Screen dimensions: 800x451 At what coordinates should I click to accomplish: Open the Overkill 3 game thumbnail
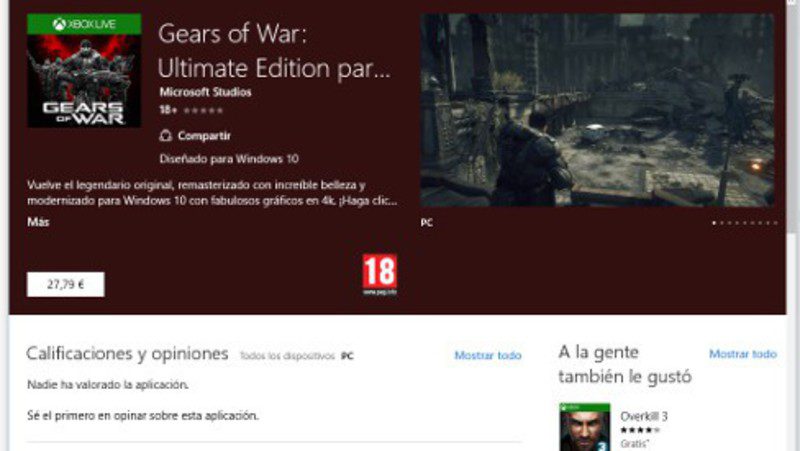(x=585, y=427)
